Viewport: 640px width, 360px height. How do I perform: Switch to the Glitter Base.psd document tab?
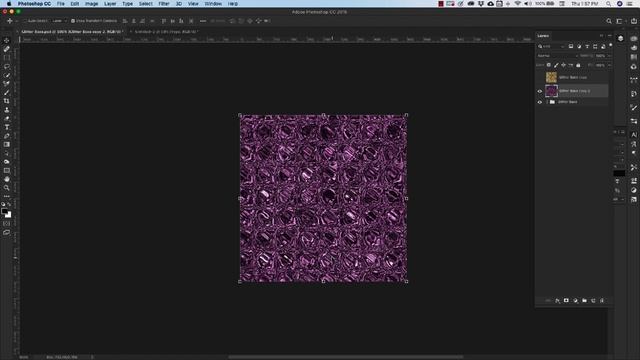[71, 31]
